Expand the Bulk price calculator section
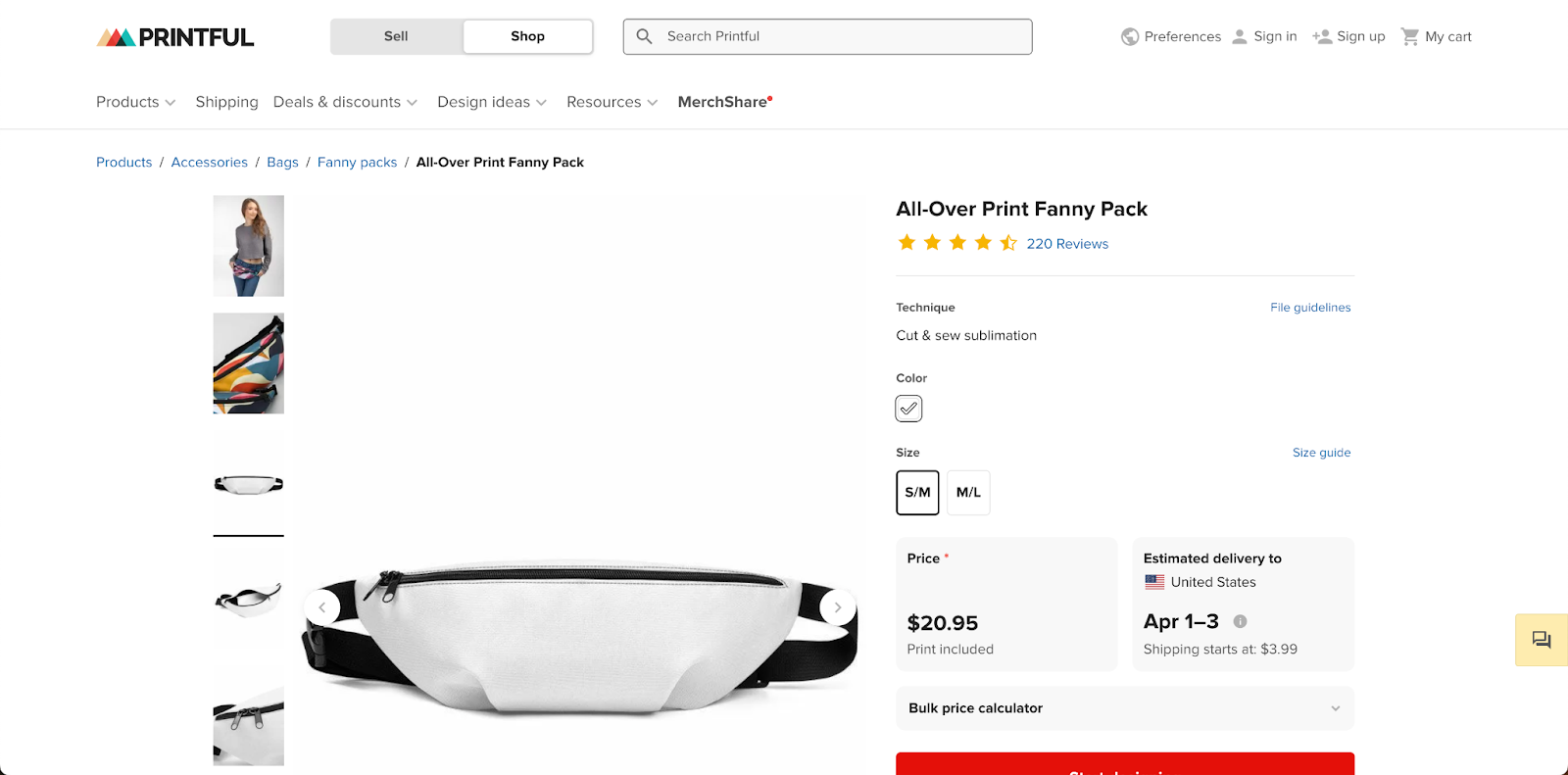 pyautogui.click(x=1123, y=707)
